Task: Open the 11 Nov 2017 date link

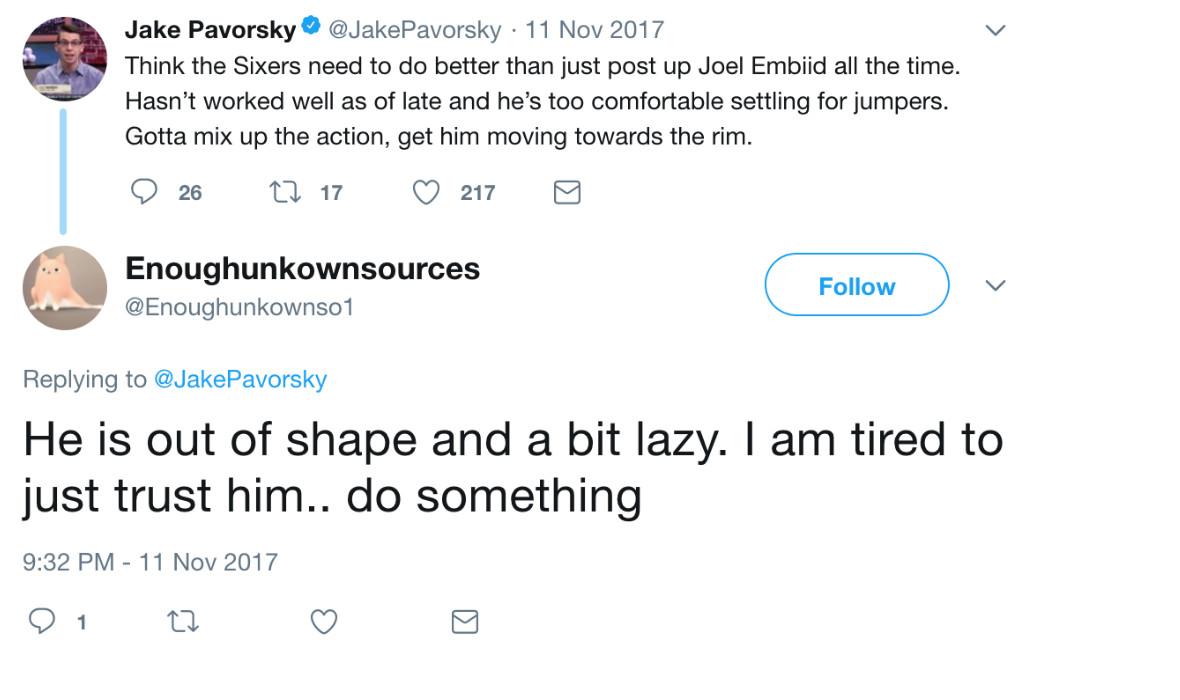Action: 594,30
